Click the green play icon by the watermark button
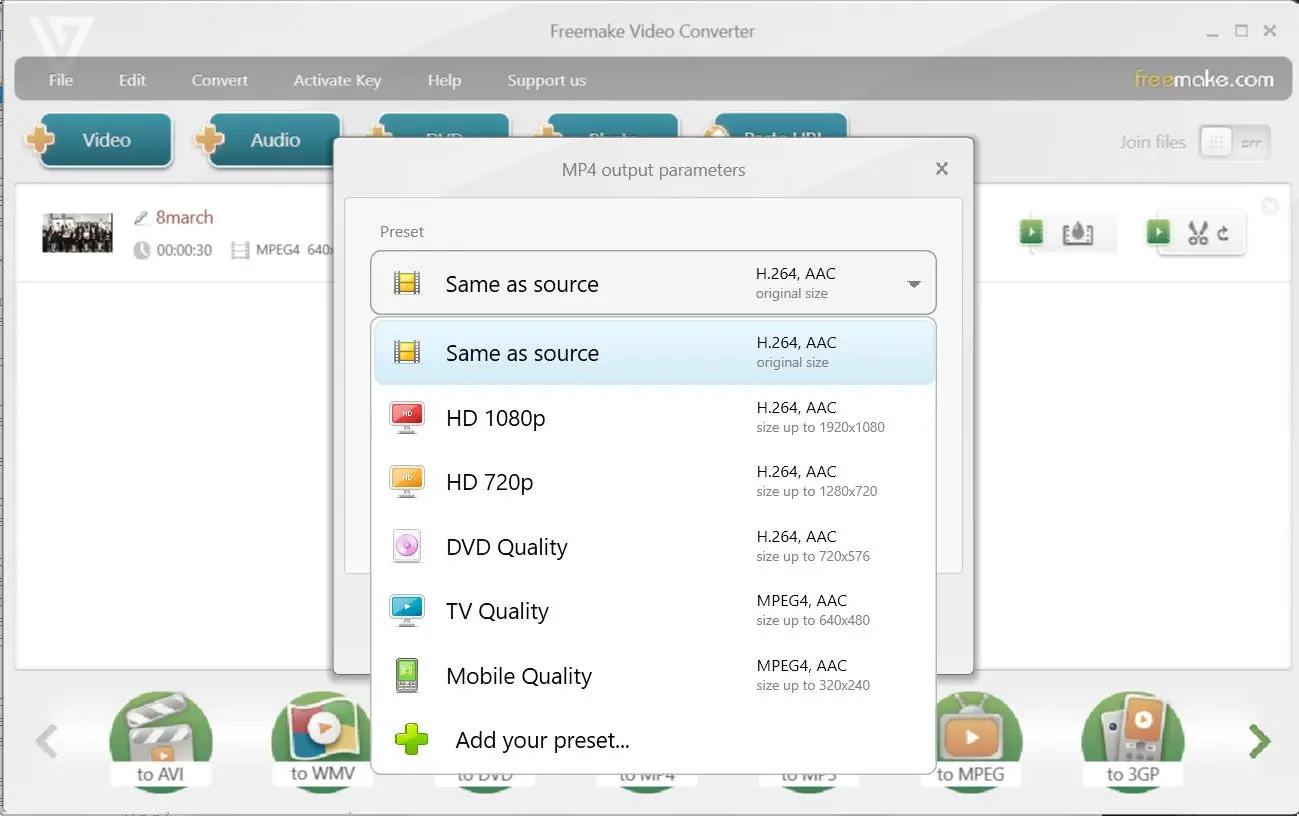 (1031, 233)
